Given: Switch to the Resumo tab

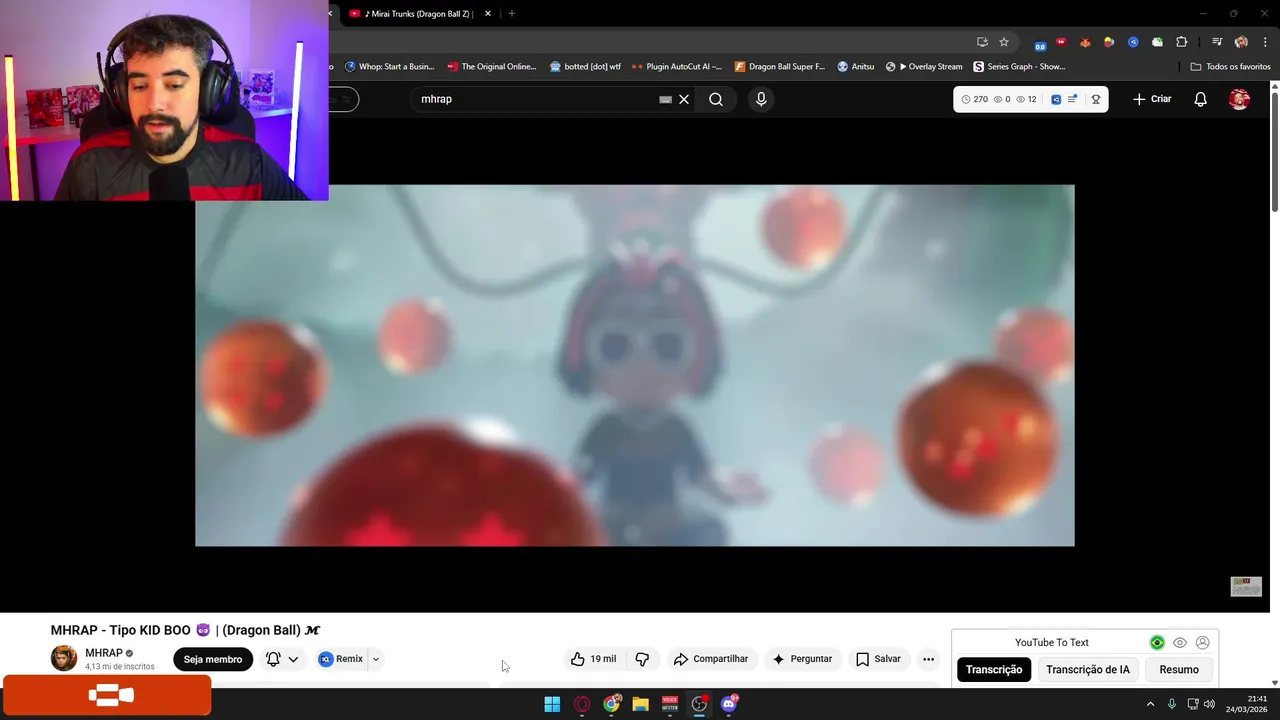Looking at the screenshot, I should pyautogui.click(x=1179, y=670).
